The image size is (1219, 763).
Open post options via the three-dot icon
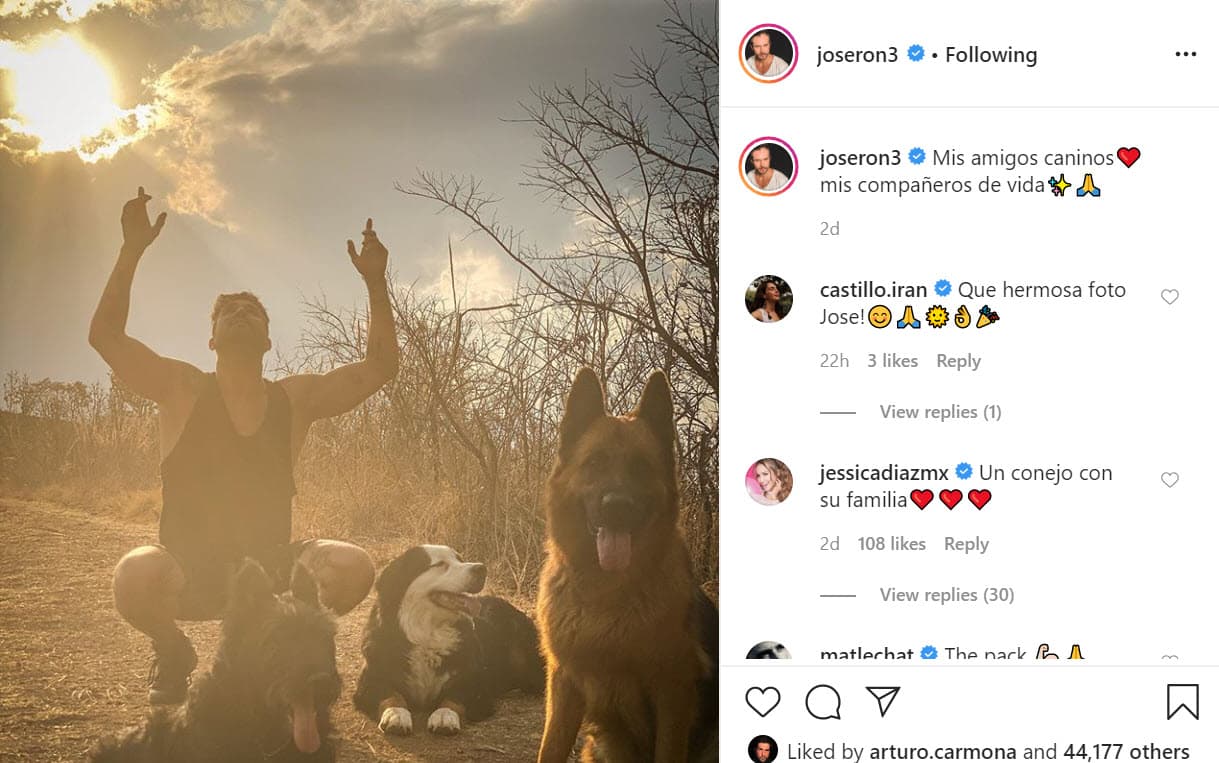pyautogui.click(x=1186, y=54)
